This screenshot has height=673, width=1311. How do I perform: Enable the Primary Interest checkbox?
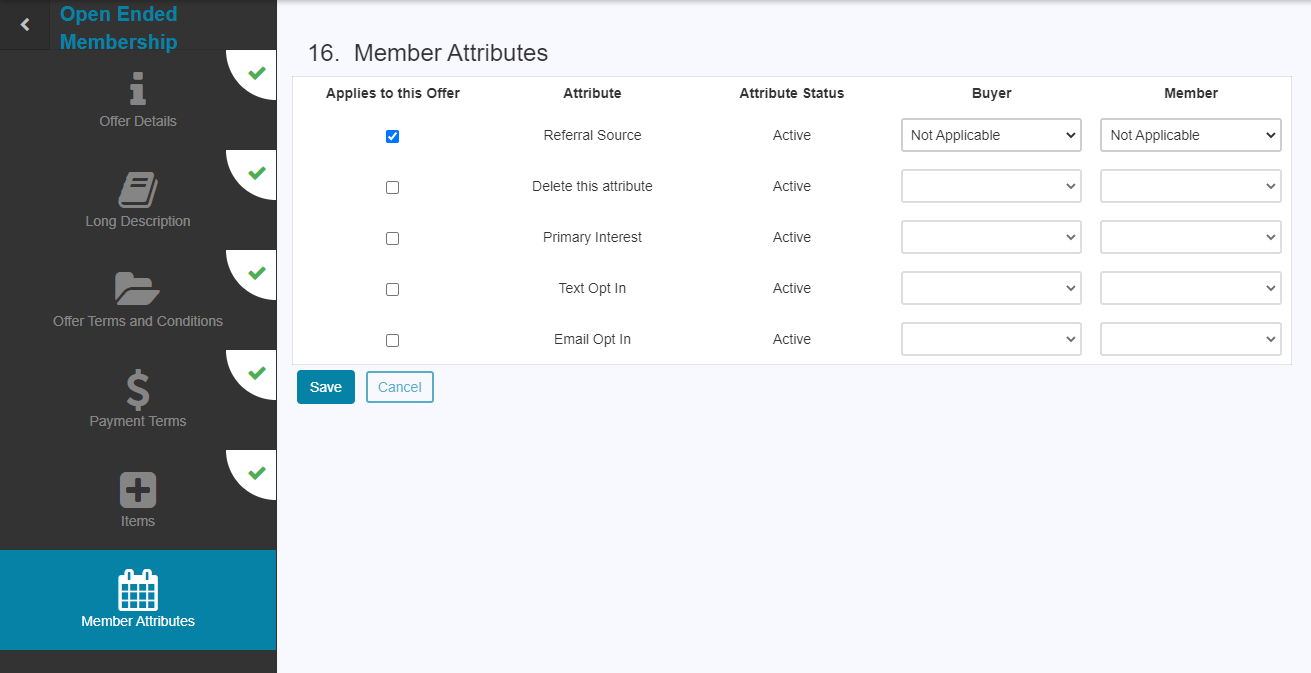pyautogui.click(x=392, y=238)
